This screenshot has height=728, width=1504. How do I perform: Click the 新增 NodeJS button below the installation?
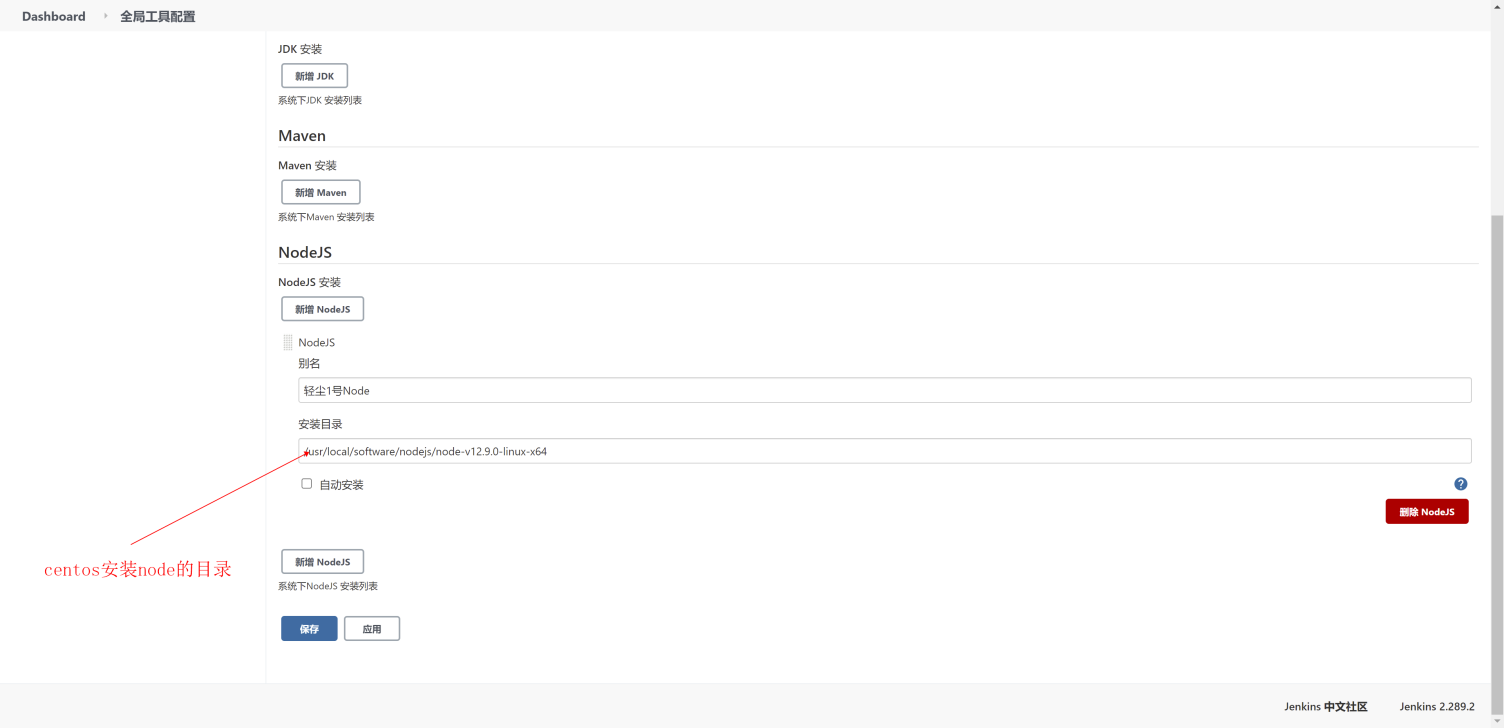pos(322,562)
